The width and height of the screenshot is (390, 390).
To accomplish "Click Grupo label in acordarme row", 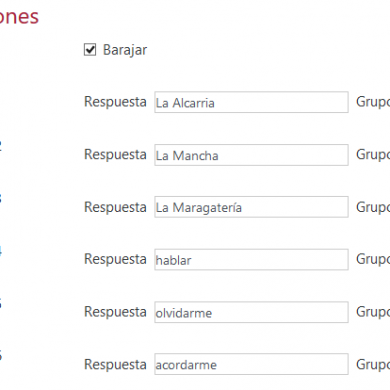I will click(x=373, y=365).
